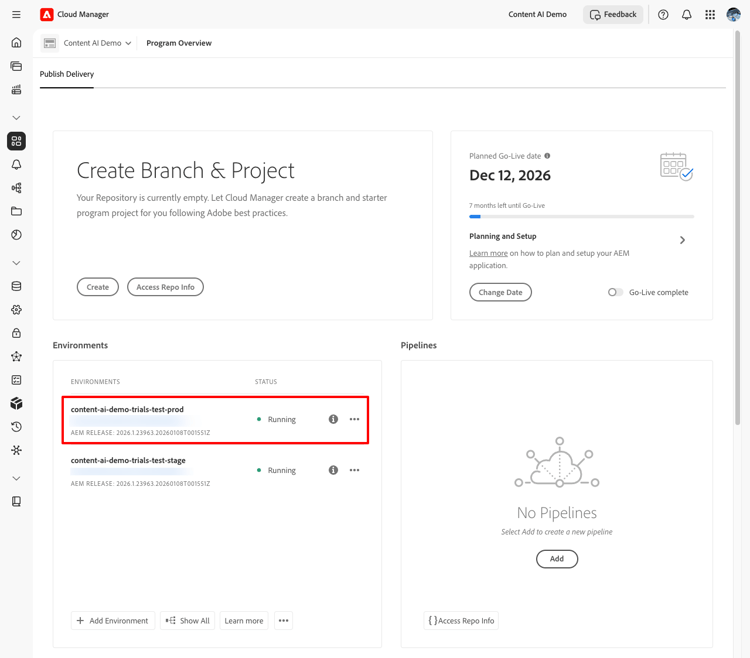Screen dimensions: 750x658
Task: Click the Go-Live progress bar
Action: tap(582, 217)
